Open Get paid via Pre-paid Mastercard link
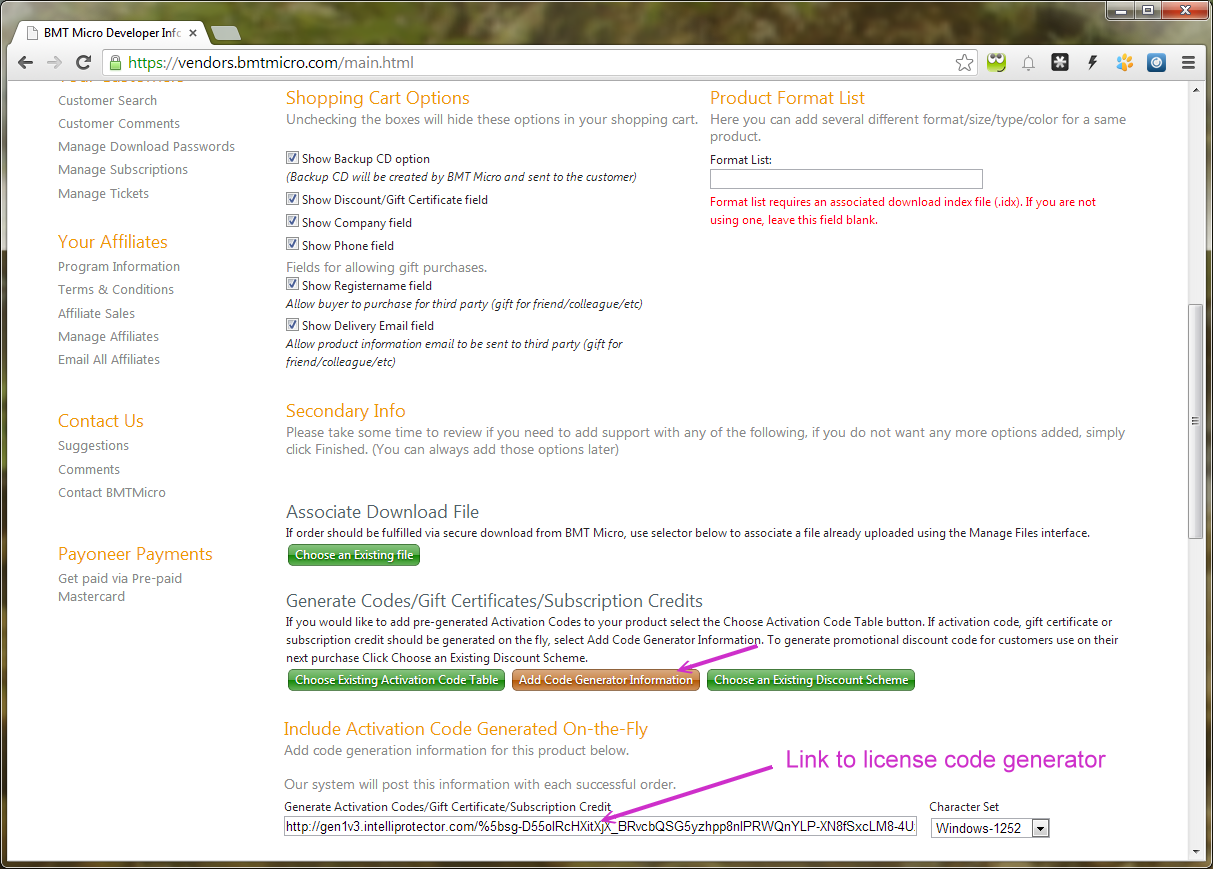This screenshot has width=1213, height=869. [120, 587]
